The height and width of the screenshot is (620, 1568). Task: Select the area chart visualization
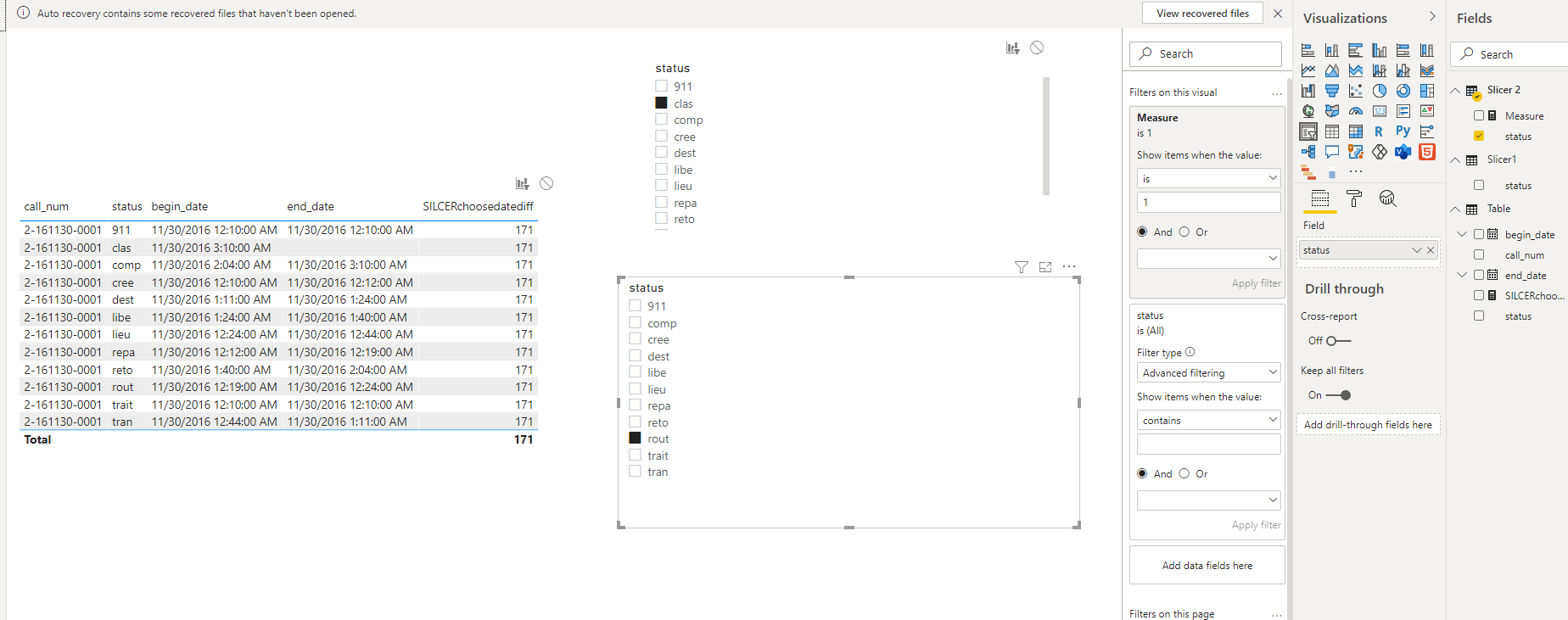click(x=1332, y=70)
